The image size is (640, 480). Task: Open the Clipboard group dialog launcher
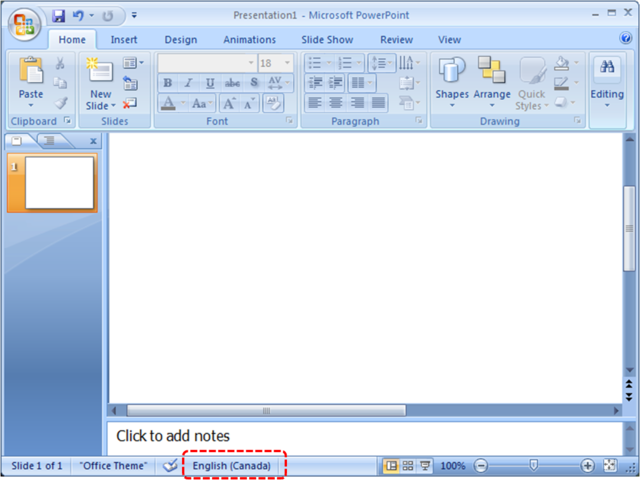67,120
